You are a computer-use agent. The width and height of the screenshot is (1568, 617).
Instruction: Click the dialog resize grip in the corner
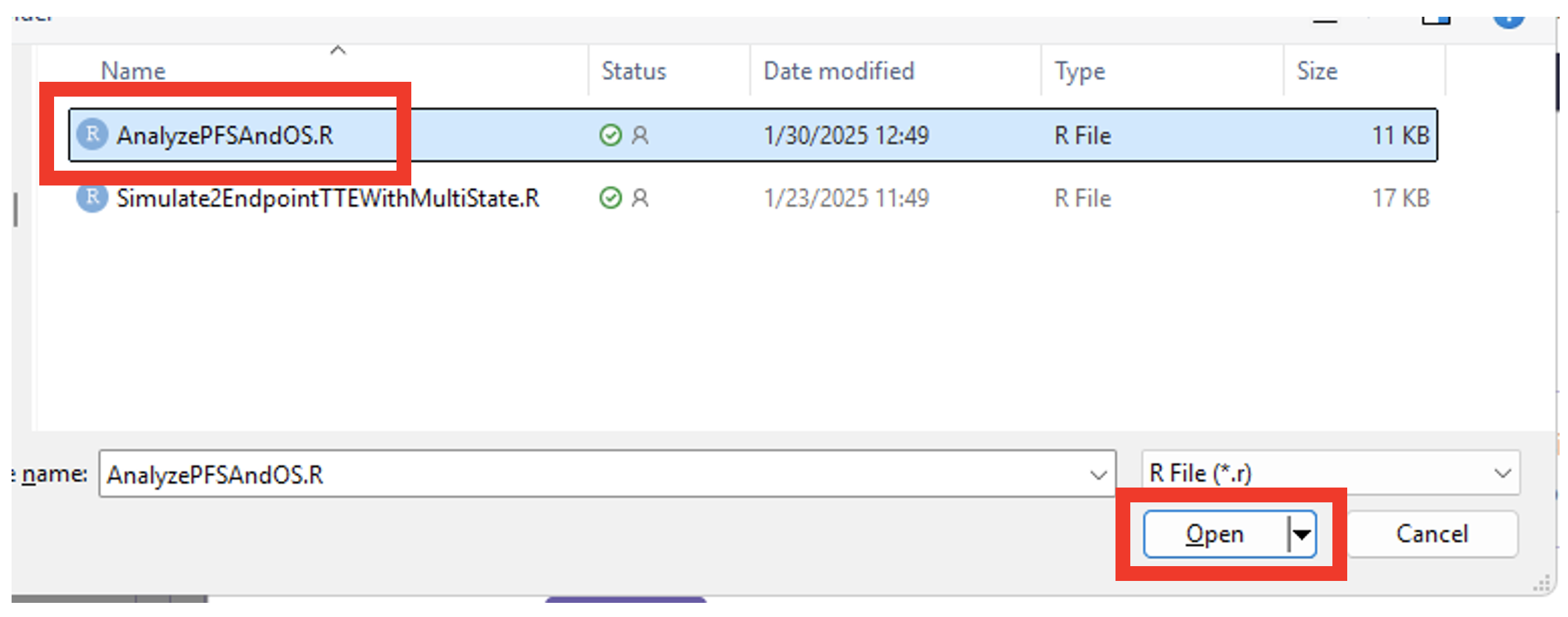click(1542, 584)
